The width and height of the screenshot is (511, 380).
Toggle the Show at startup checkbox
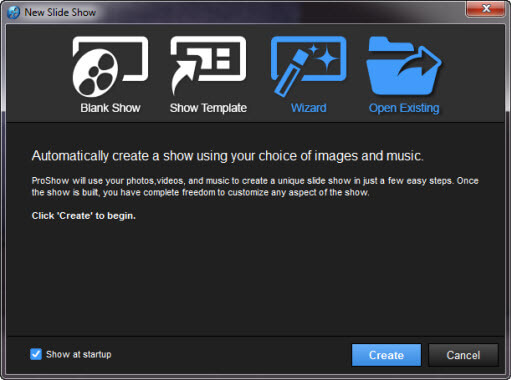click(36, 354)
